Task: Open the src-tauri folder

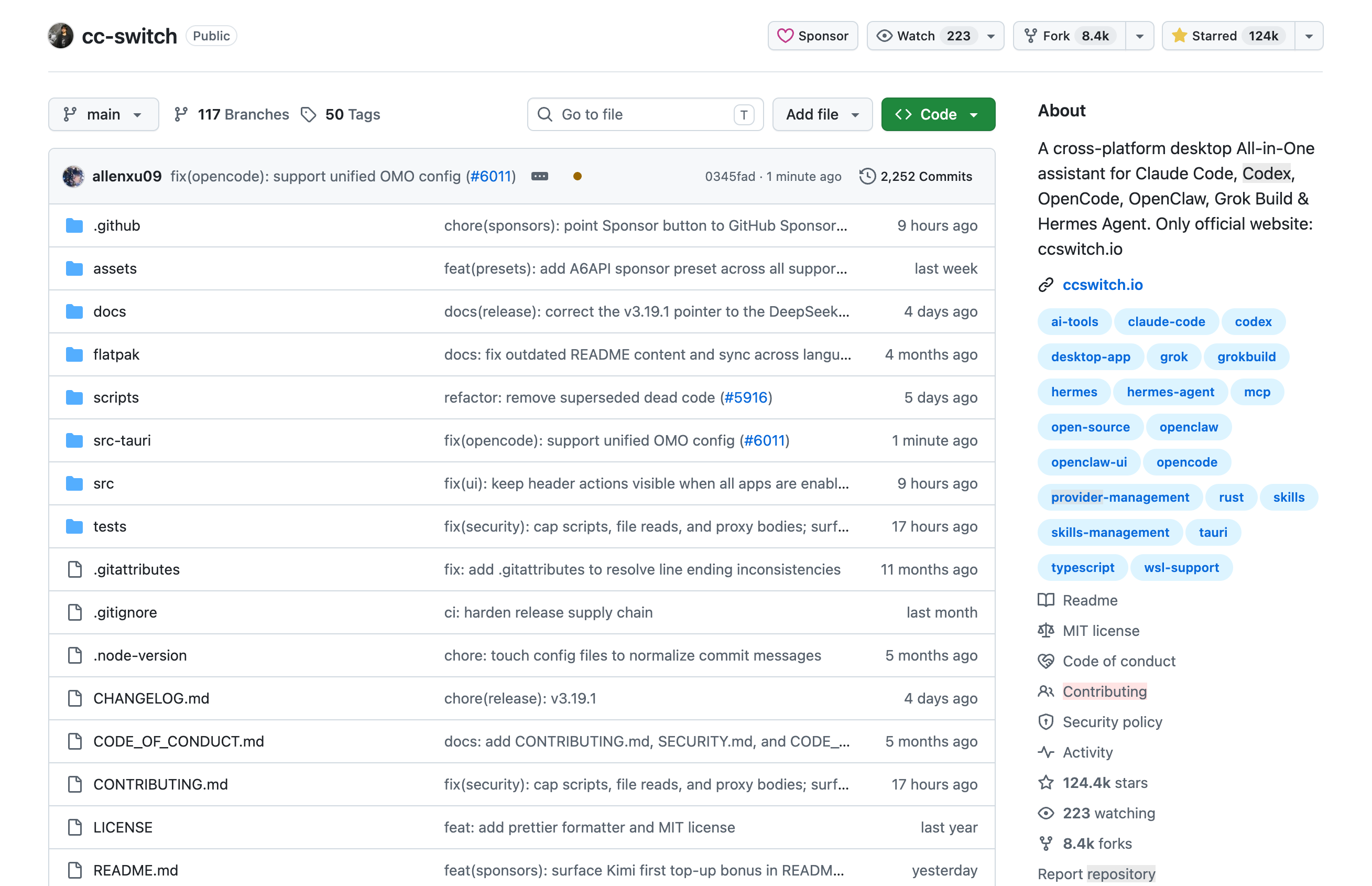Action: point(122,440)
